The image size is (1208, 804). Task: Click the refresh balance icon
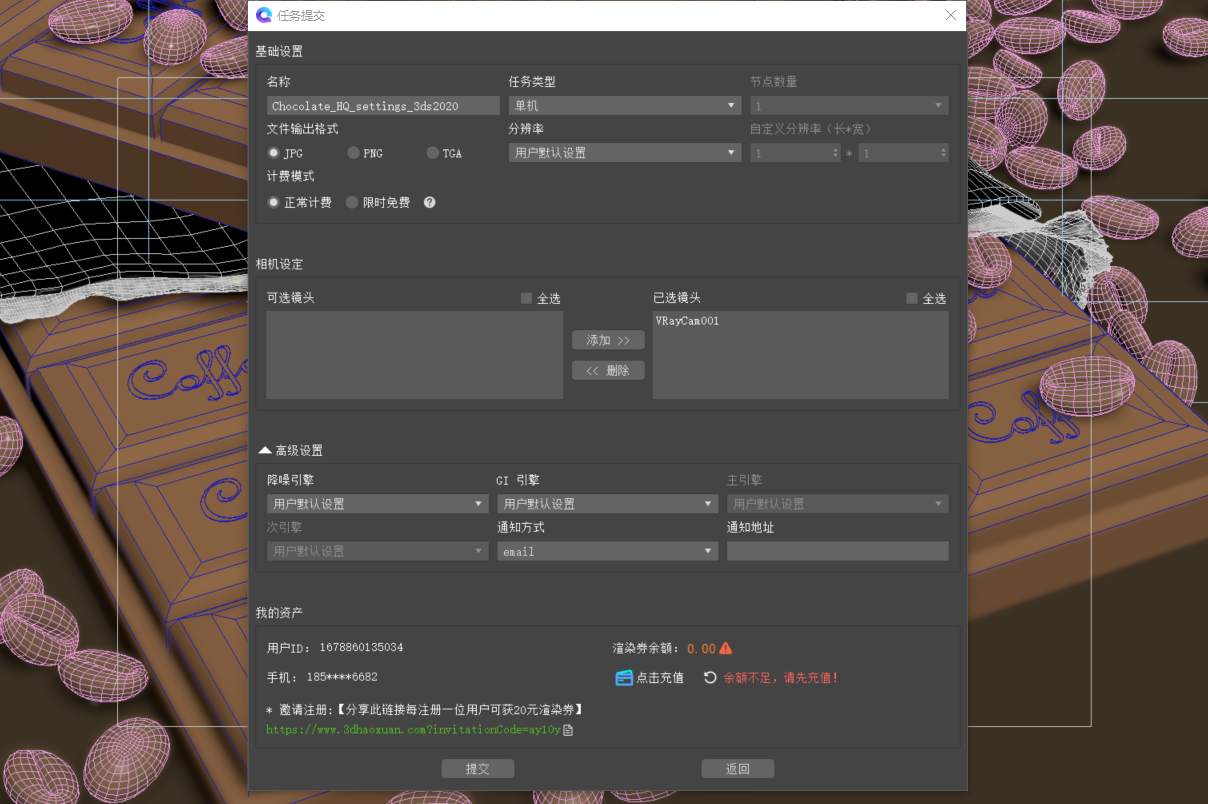[x=710, y=677]
